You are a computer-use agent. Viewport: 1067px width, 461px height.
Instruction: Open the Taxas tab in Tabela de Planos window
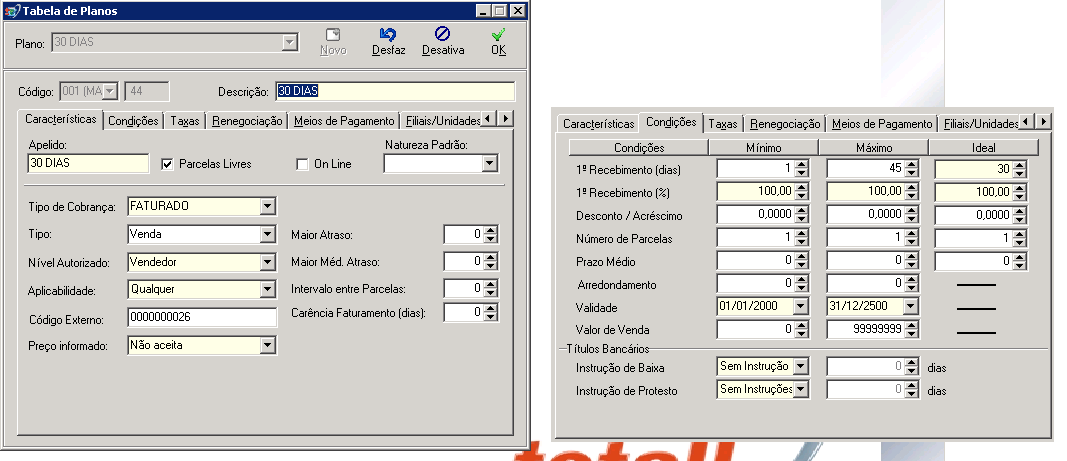tap(184, 121)
